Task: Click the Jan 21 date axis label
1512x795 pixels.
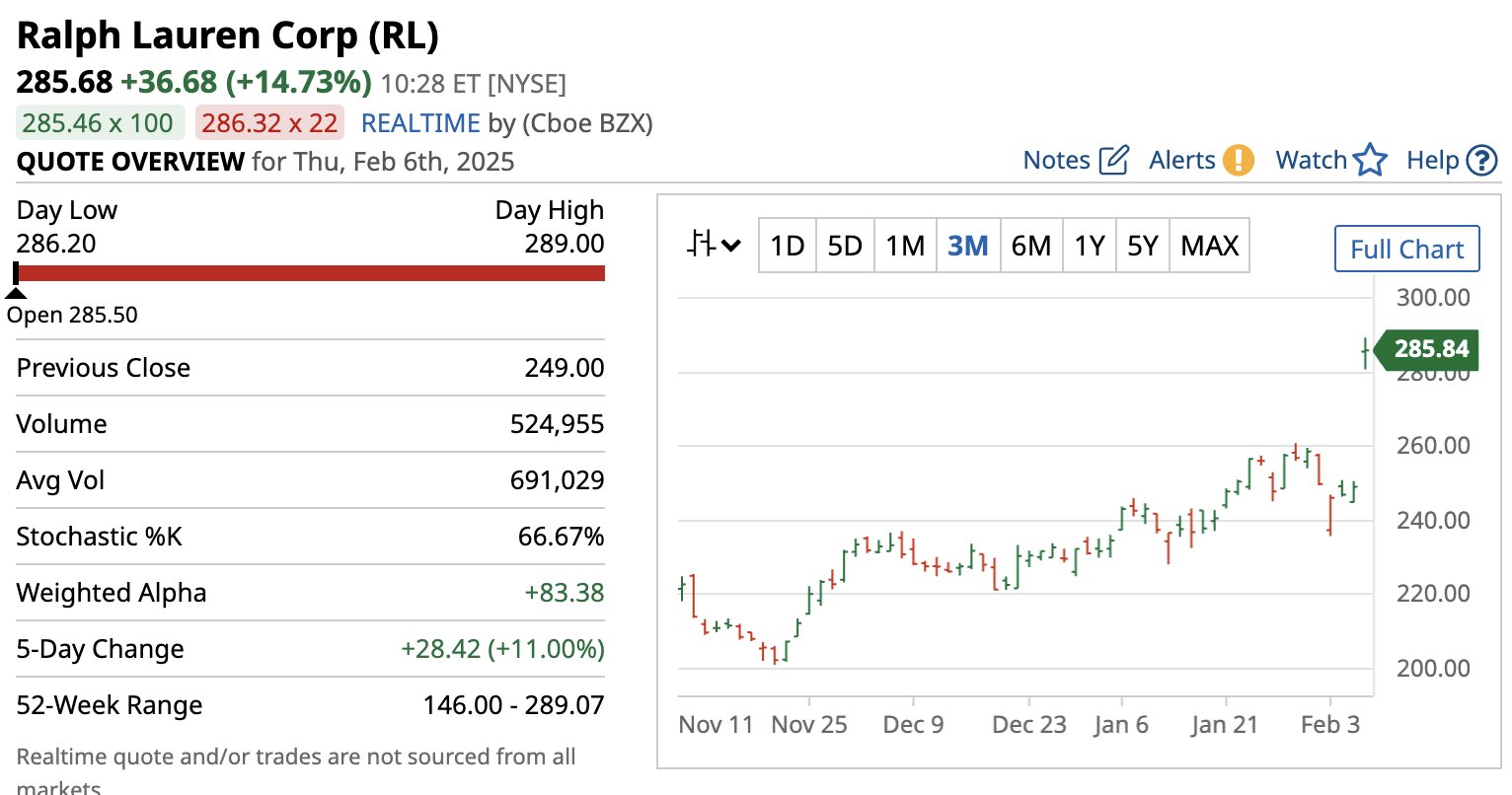Action: (x=1225, y=725)
